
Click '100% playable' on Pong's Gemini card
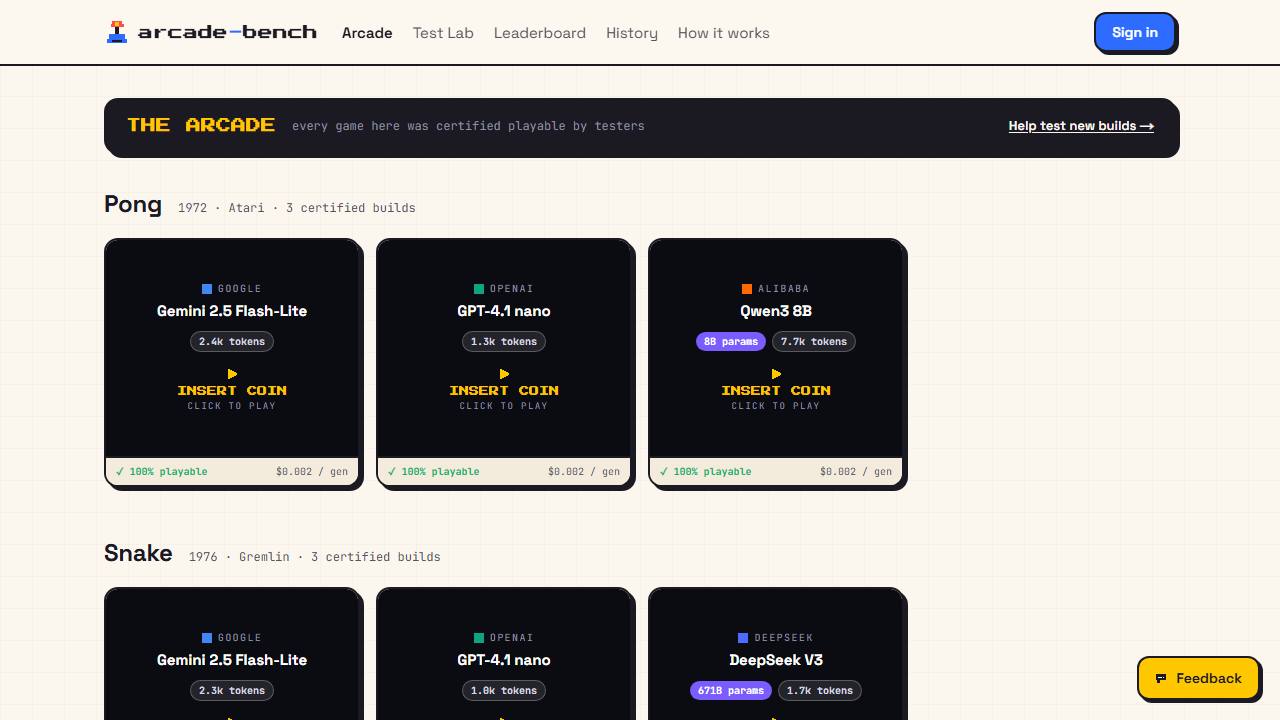click(168, 472)
